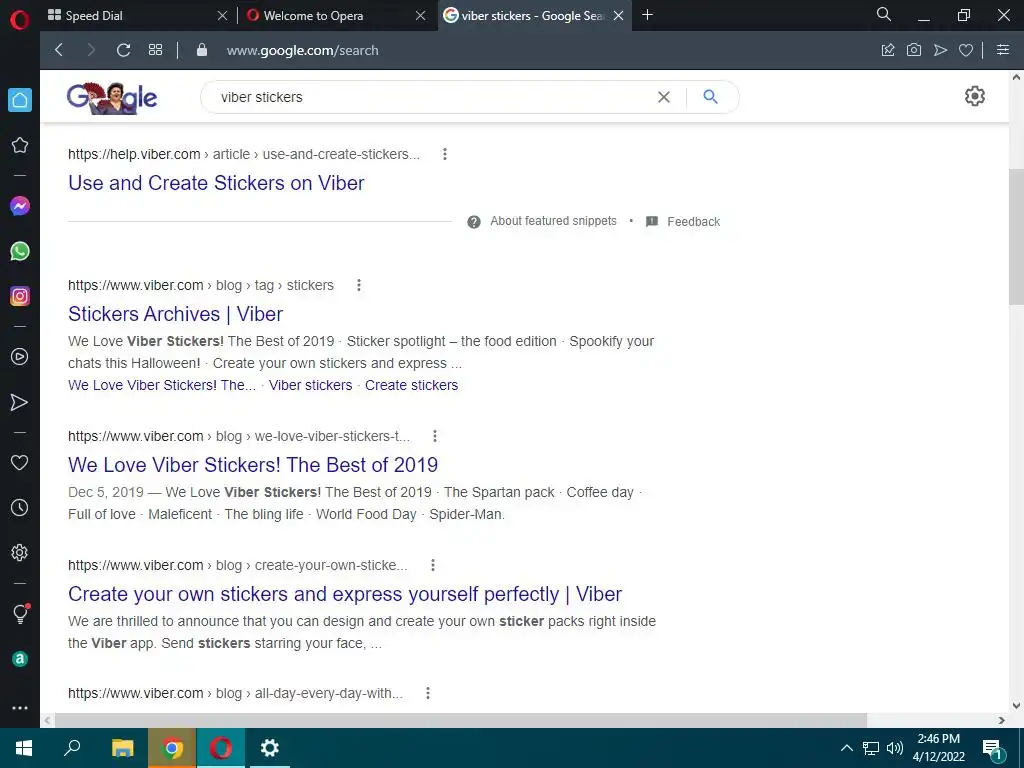Screen dimensions: 1024x768
Task: Reload the current page
Action: click(123, 50)
